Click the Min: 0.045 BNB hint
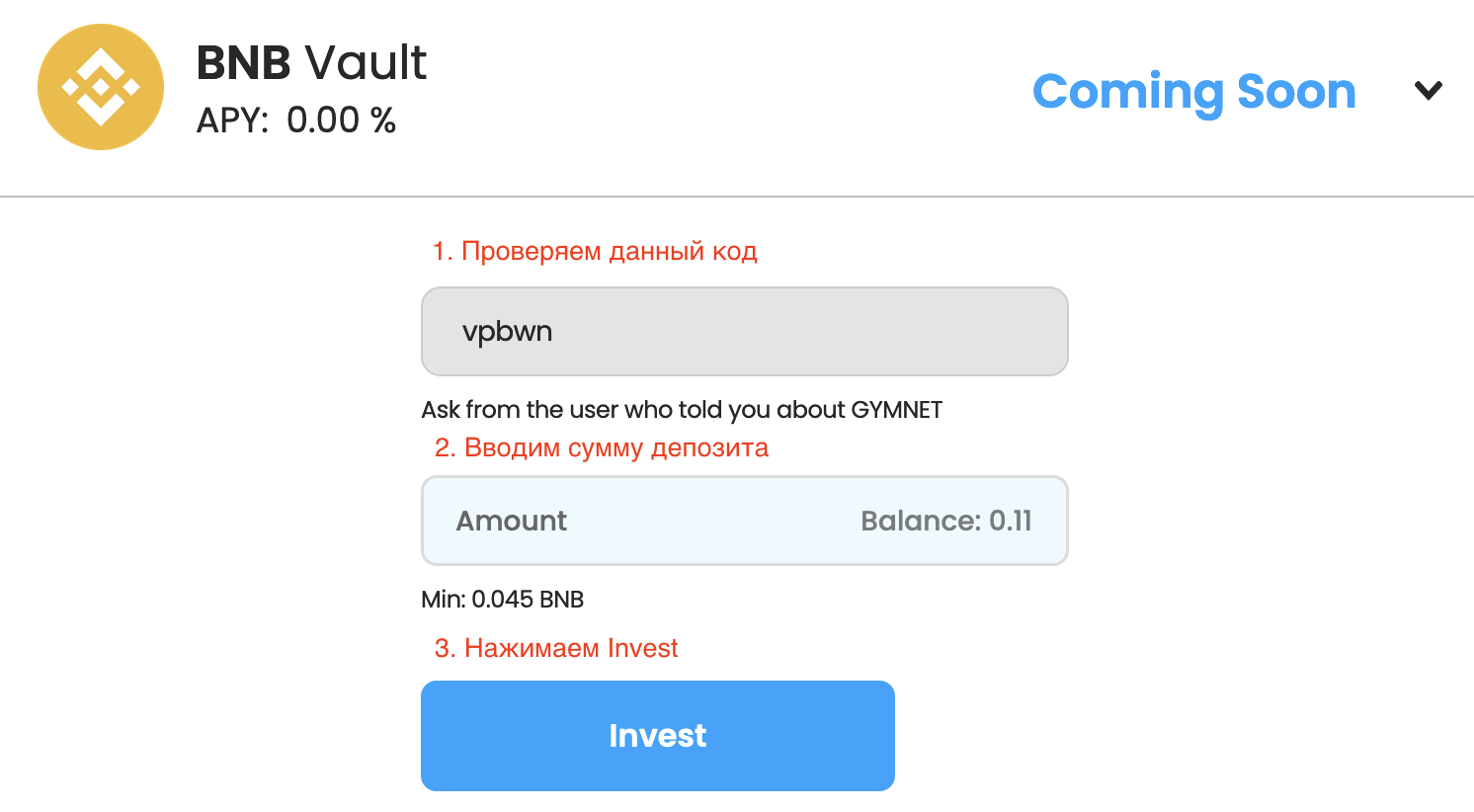Screen dimensions: 1474x812 (x=502, y=600)
